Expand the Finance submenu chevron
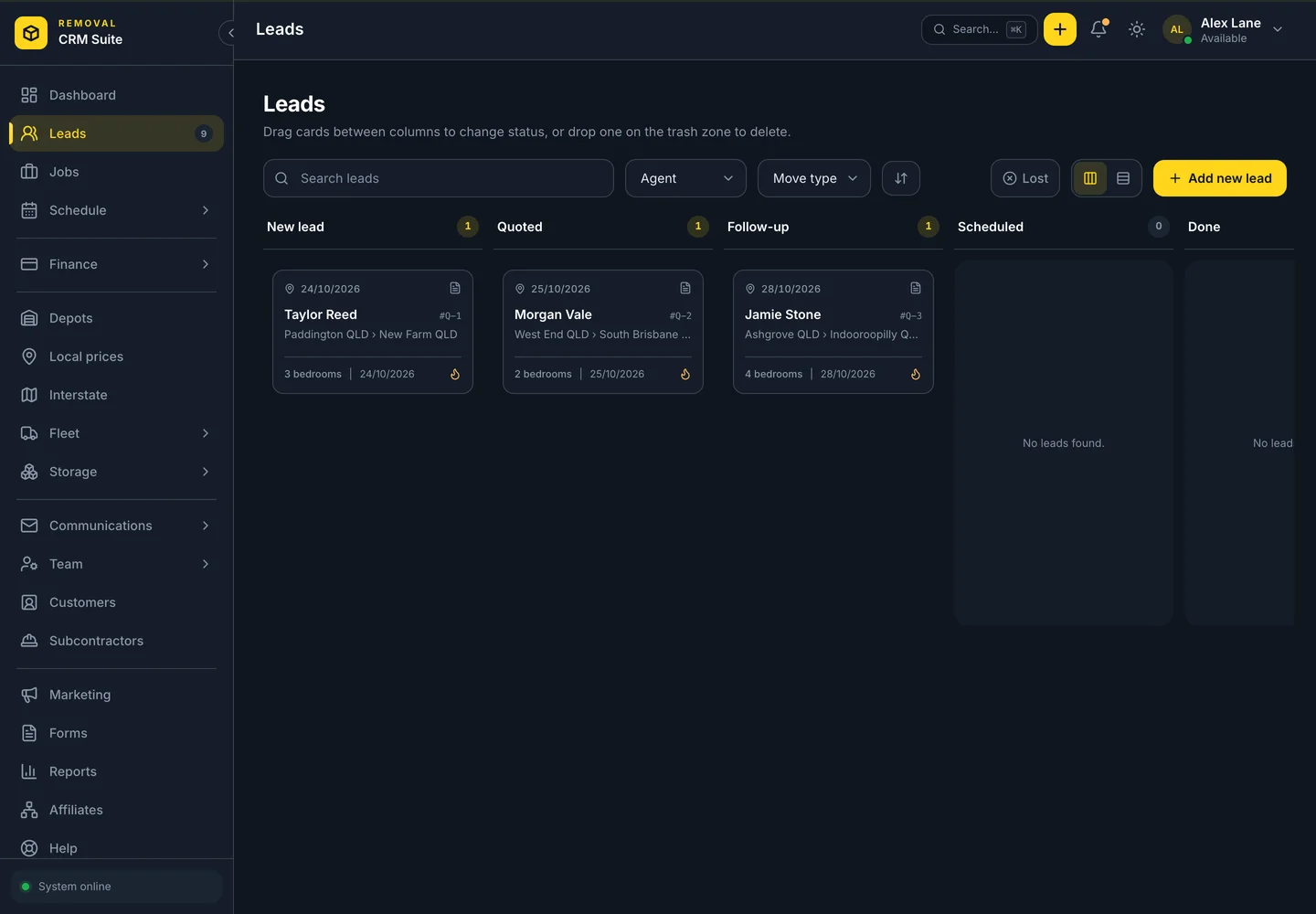1316x914 pixels. [206, 264]
